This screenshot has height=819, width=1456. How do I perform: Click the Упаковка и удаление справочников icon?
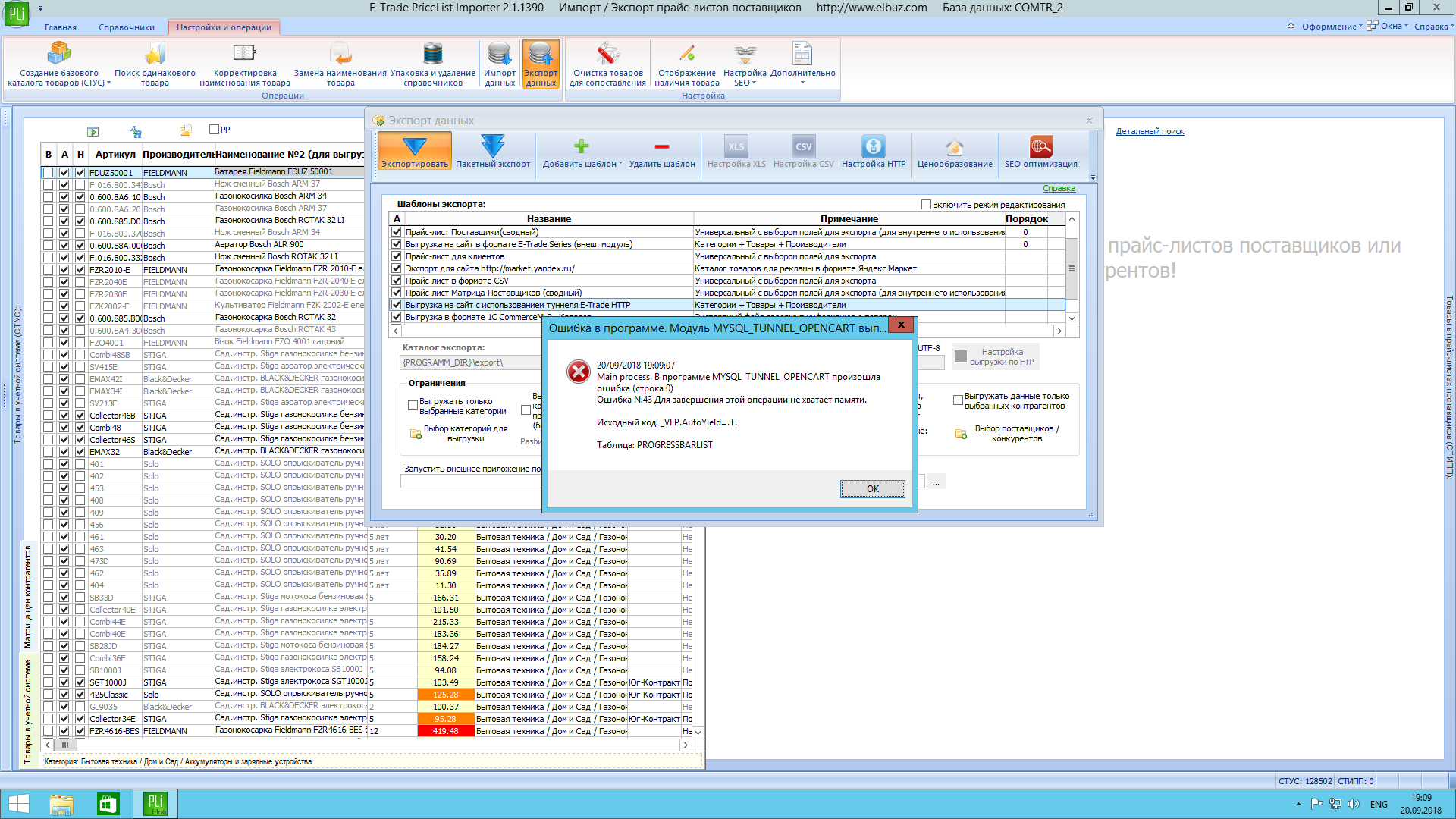point(432,54)
